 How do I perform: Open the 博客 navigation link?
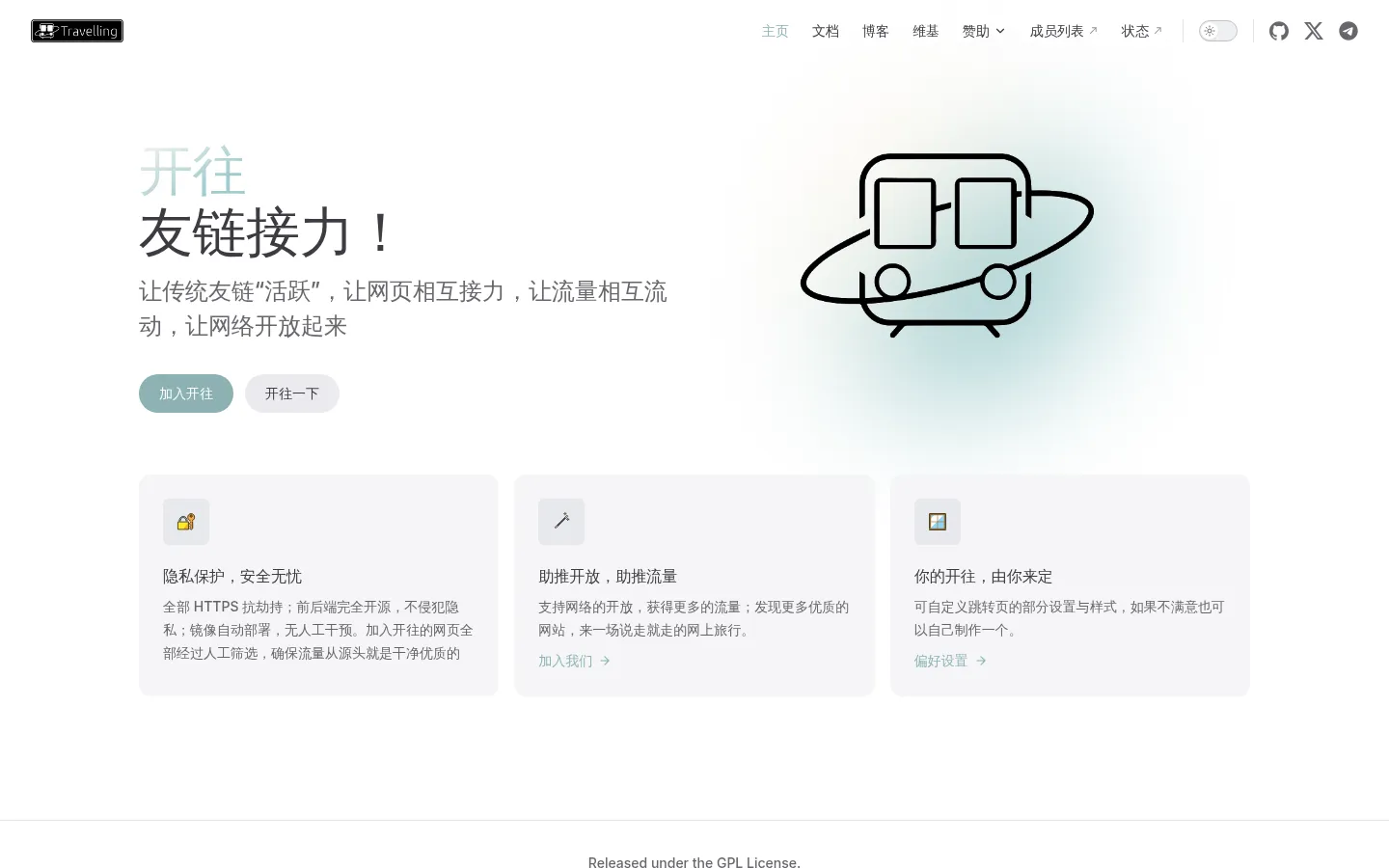(x=876, y=31)
